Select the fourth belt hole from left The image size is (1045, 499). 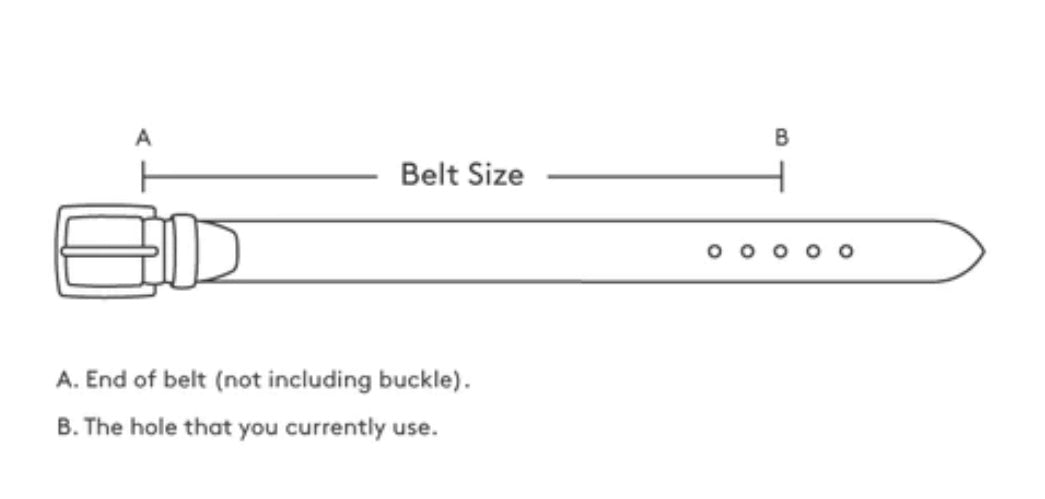click(813, 251)
